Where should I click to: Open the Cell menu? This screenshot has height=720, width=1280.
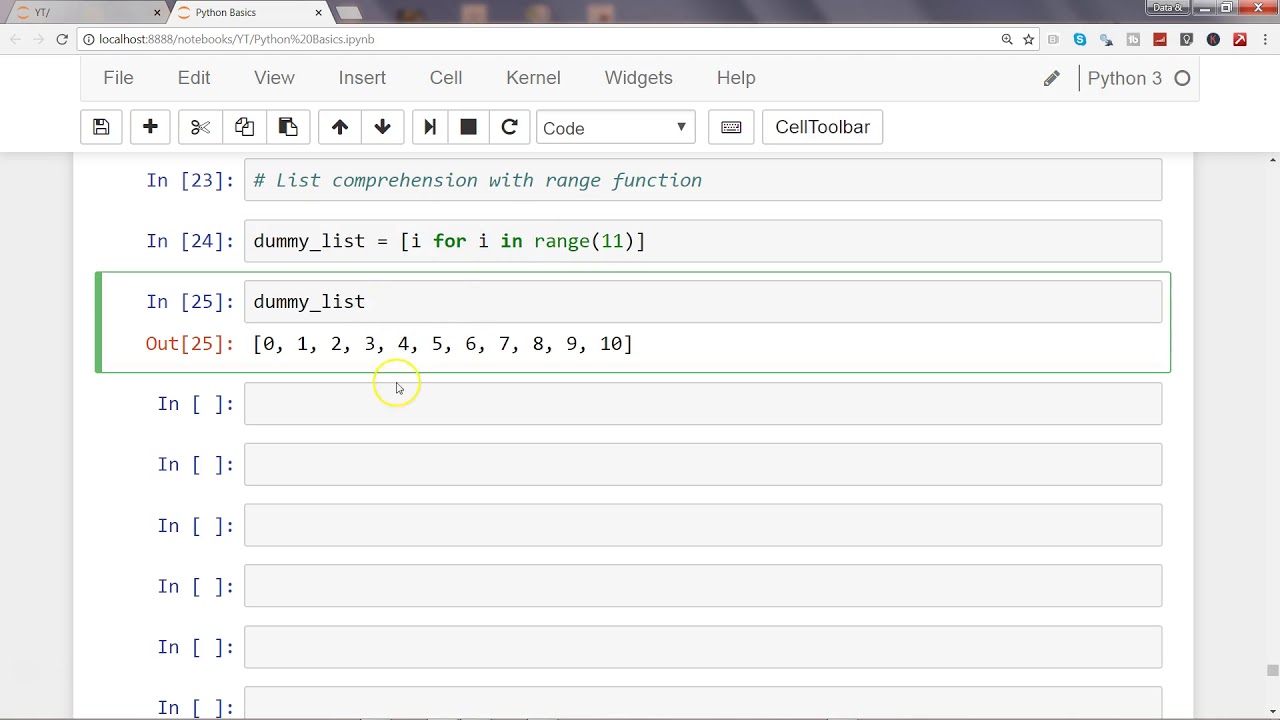[x=446, y=78]
